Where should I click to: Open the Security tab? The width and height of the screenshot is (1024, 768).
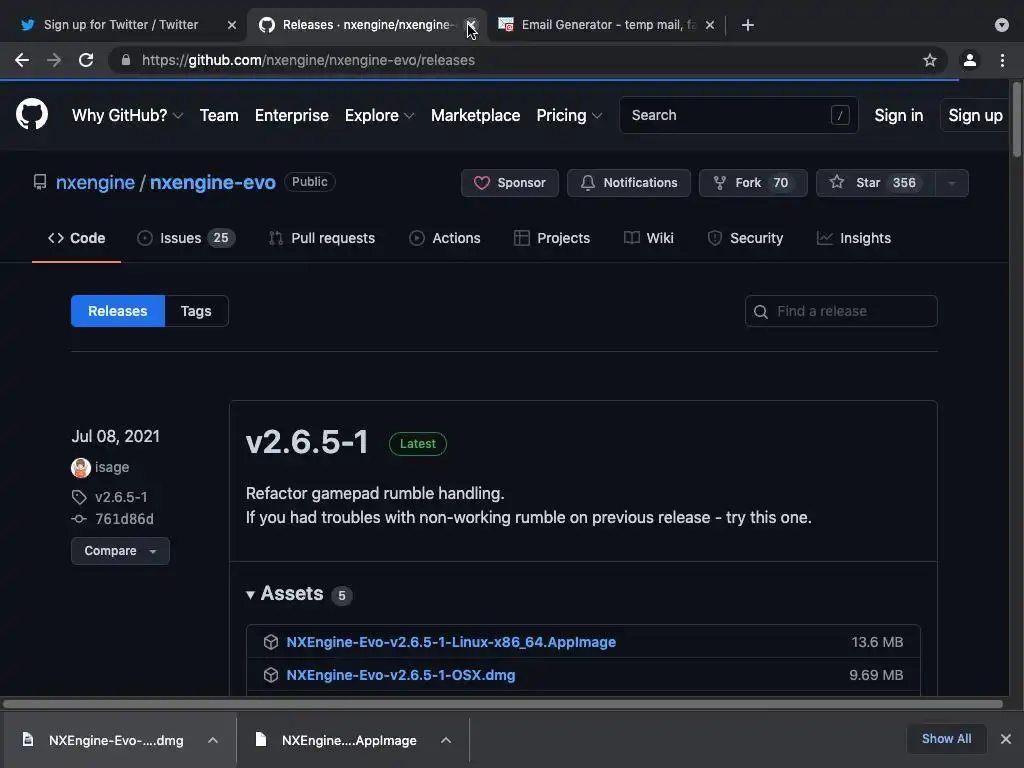tap(745, 238)
